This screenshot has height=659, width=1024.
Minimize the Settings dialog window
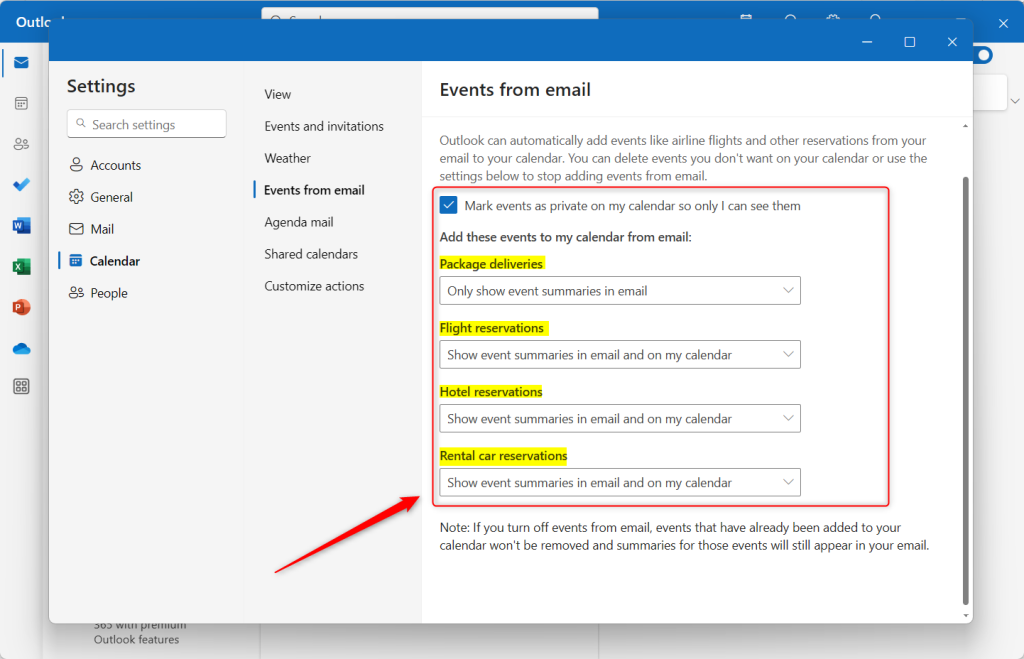(x=867, y=42)
